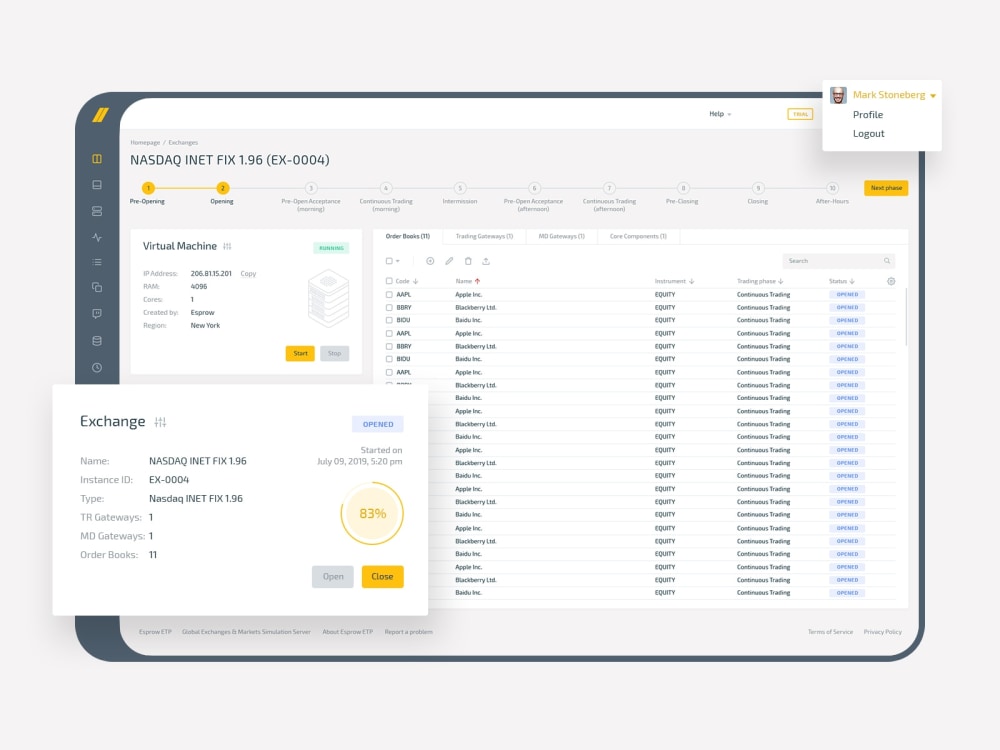Image resolution: width=1000 pixels, height=750 pixels.
Task: Open the chat message icon in sidebar
Action: (97, 314)
